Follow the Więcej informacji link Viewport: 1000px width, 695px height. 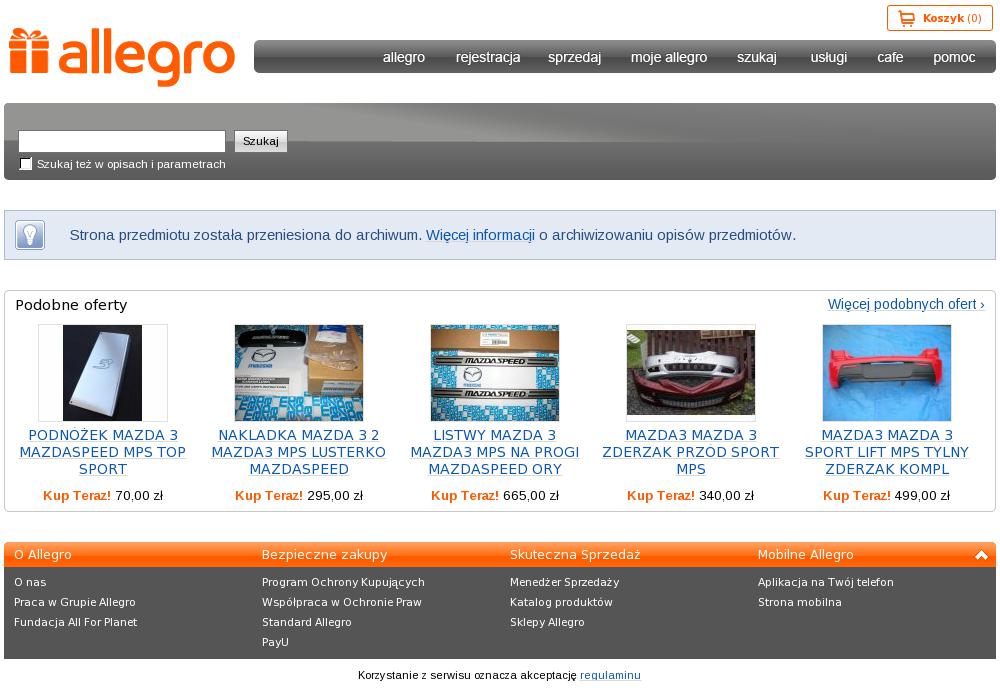click(x=480, y=235)
